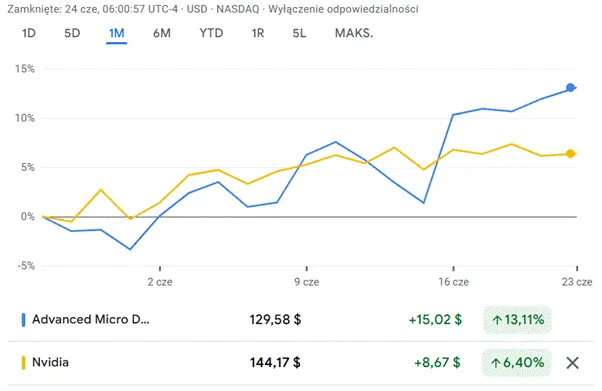Click the AMD gain +15,02 $
602x391 pixels.
pyautogui.click(x=435, y=320)
